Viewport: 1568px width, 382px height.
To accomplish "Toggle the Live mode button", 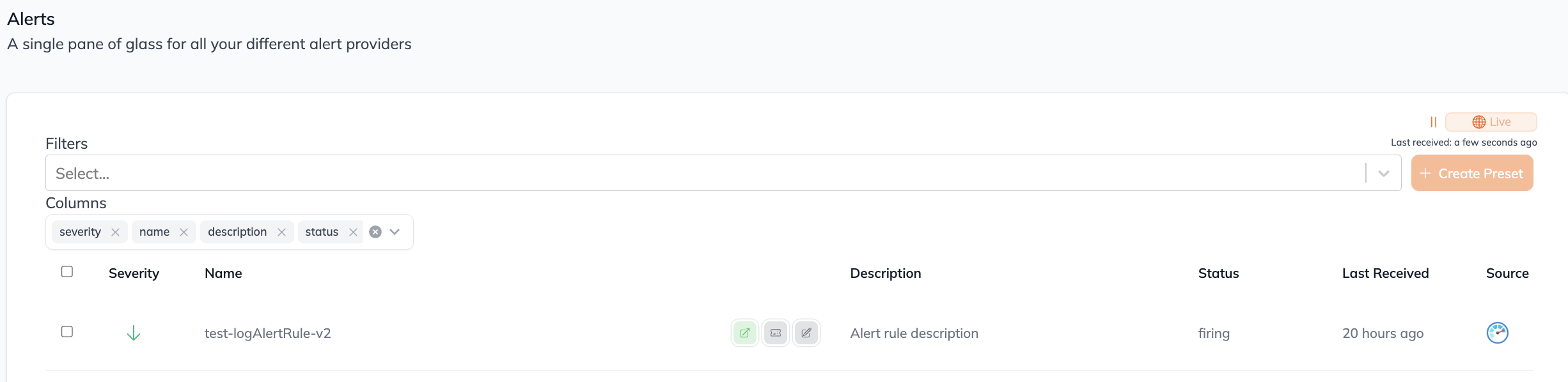I will [x=1491, y=122].
